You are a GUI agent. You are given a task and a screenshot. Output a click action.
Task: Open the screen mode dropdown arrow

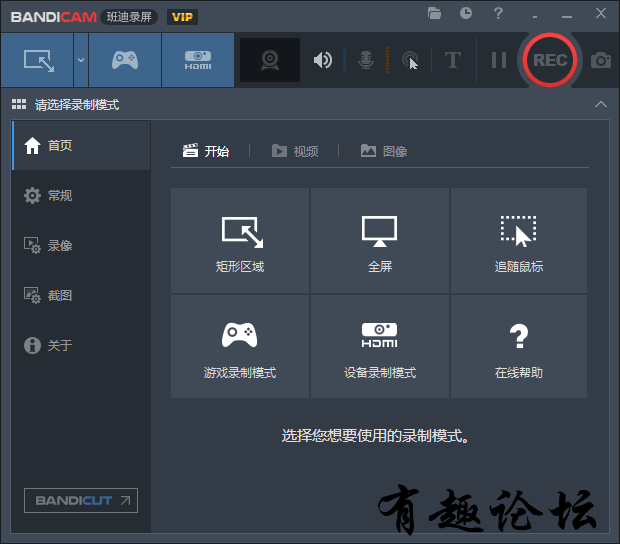click(81, 60)
